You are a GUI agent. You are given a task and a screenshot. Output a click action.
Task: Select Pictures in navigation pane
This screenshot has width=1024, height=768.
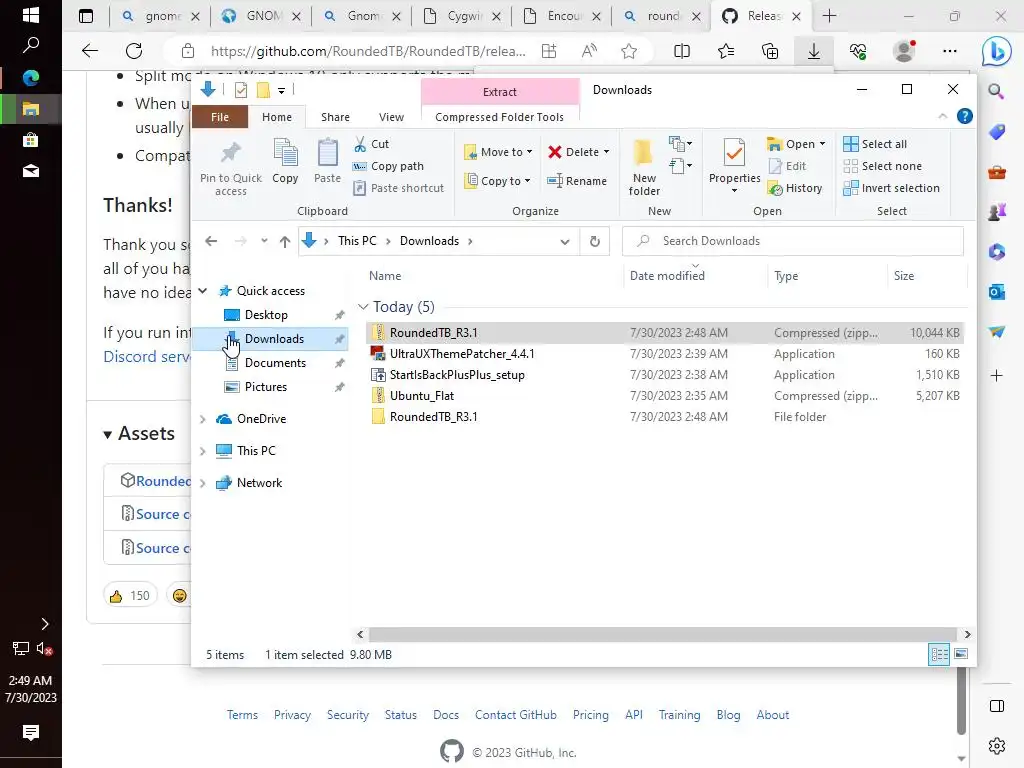[x=266, y=387]
